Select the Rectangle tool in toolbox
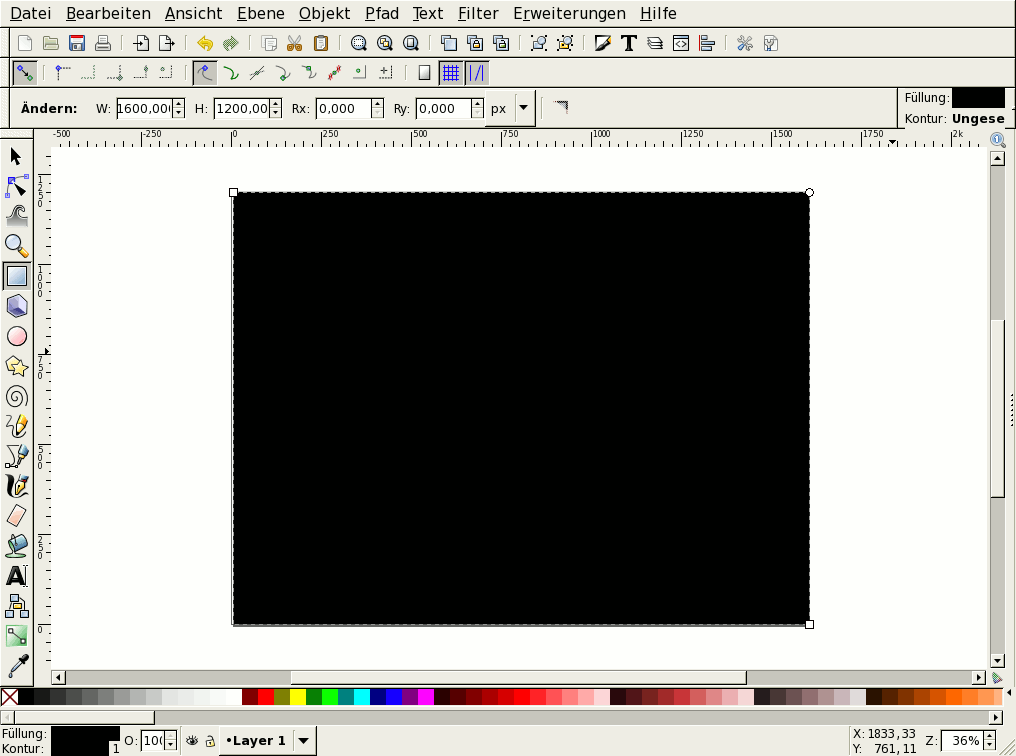 [17, 276]
